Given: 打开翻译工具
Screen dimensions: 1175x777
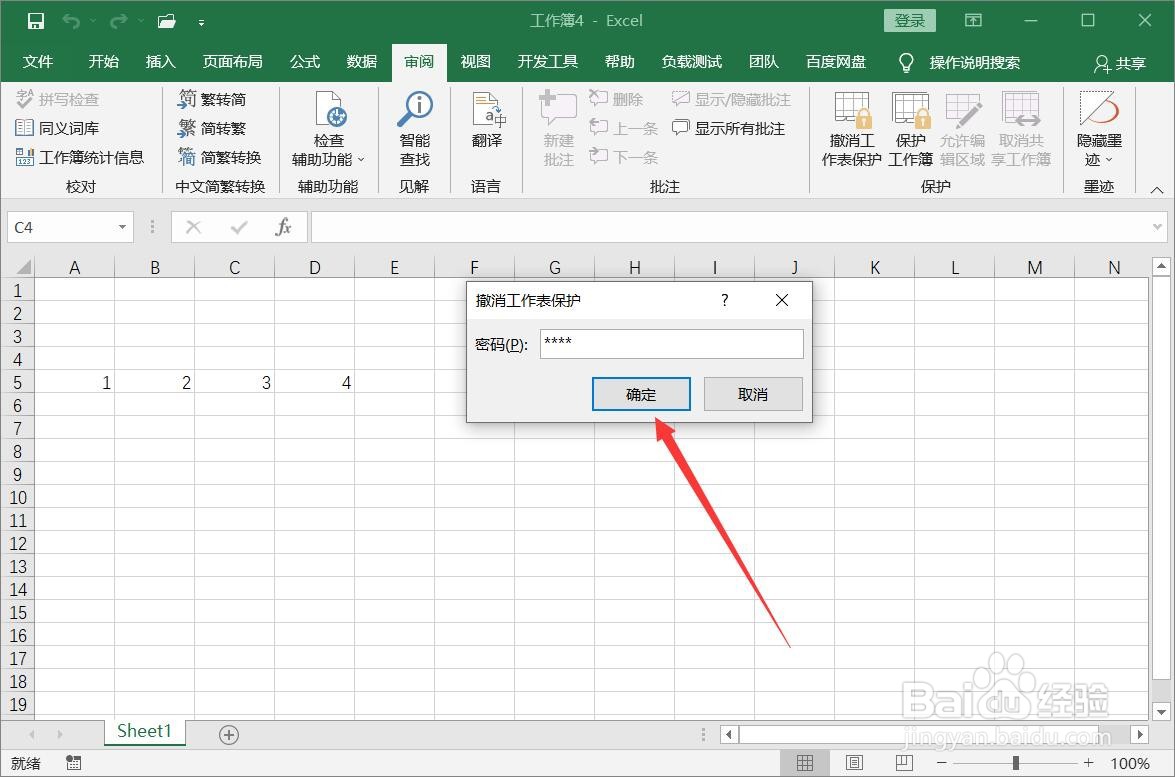Looking at the screenshot, I should click(487, 127).
